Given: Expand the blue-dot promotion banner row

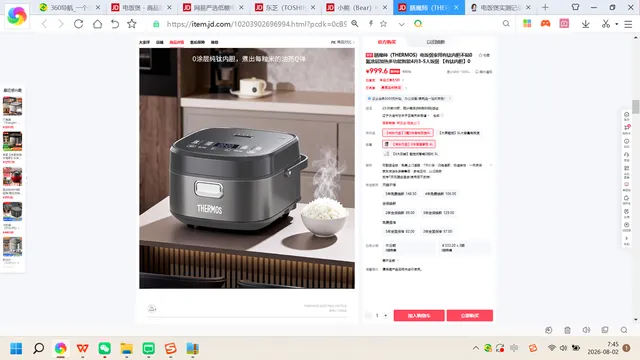Looking at the screenshot, I should coord(409,98).
